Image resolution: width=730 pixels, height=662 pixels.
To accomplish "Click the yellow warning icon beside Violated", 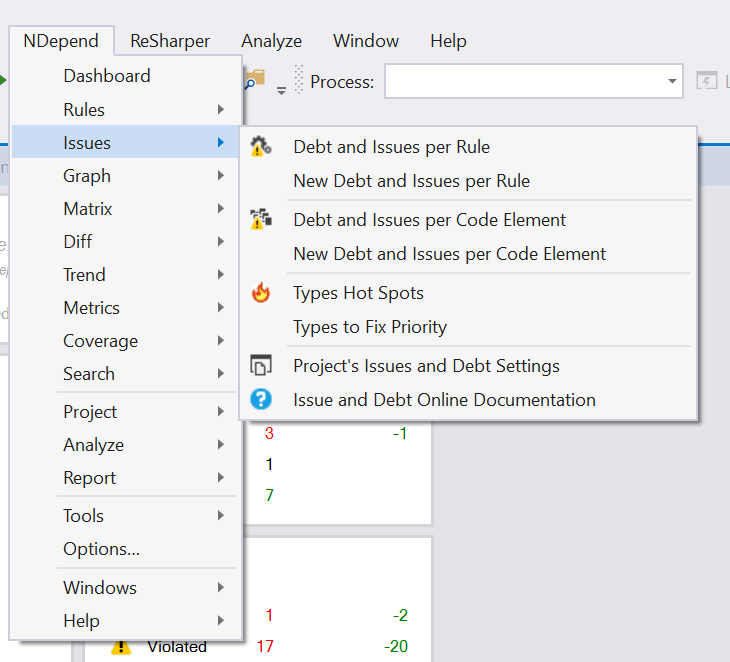I will (121, 647).
